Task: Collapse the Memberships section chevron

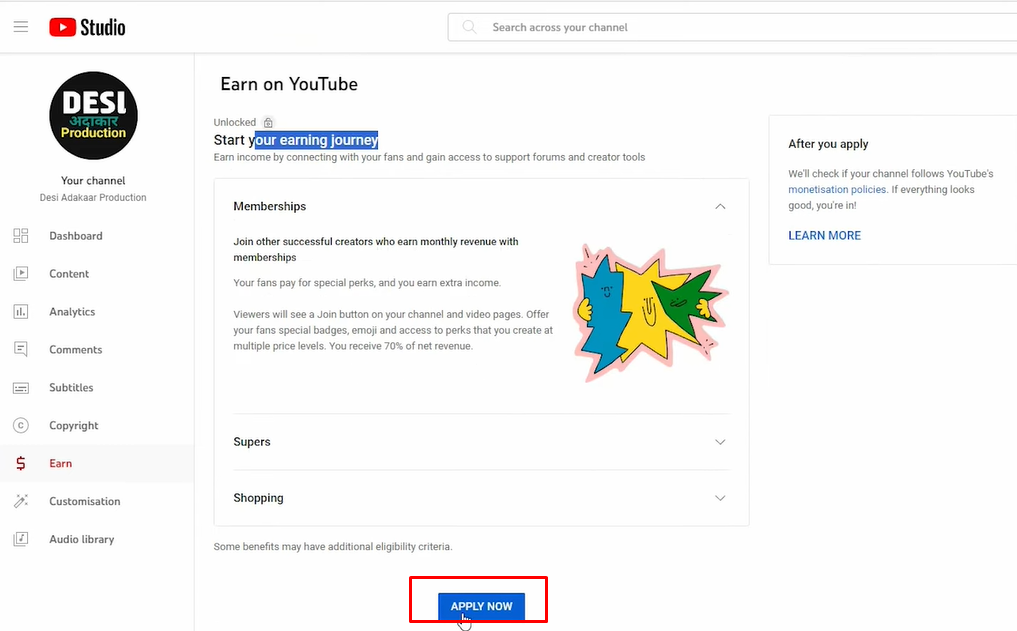Action: [720, 206]
